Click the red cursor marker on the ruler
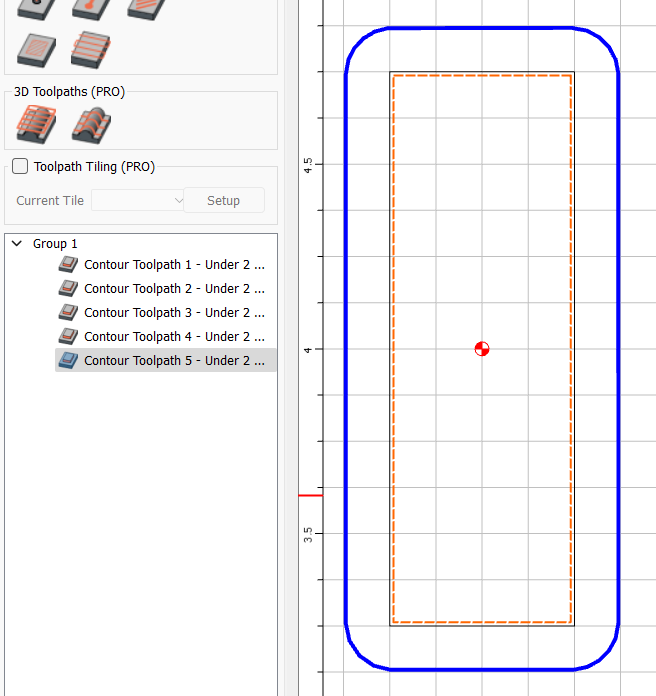This screenshot has height=696, width=656. click(x=311, y=495)
